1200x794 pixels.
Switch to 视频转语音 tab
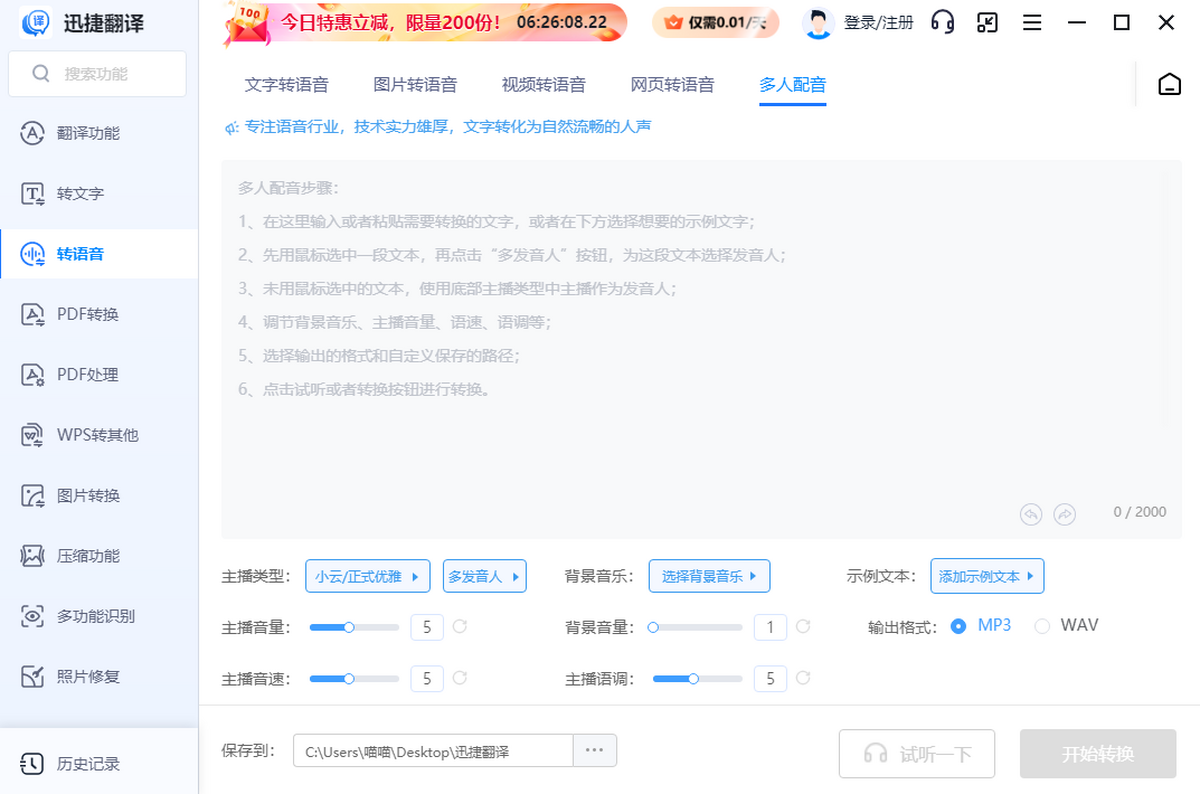pyautogui.click(x=544, y=85)
